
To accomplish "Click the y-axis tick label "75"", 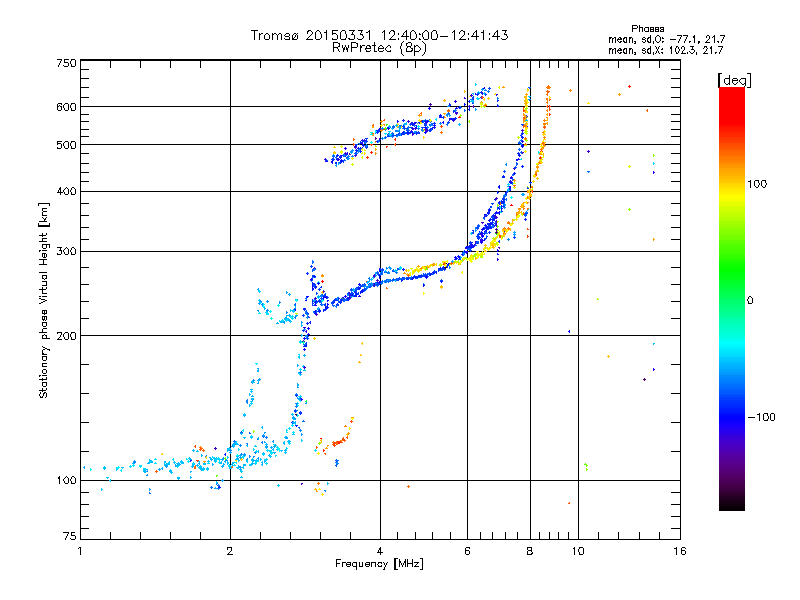I will [x=70, y=536].
